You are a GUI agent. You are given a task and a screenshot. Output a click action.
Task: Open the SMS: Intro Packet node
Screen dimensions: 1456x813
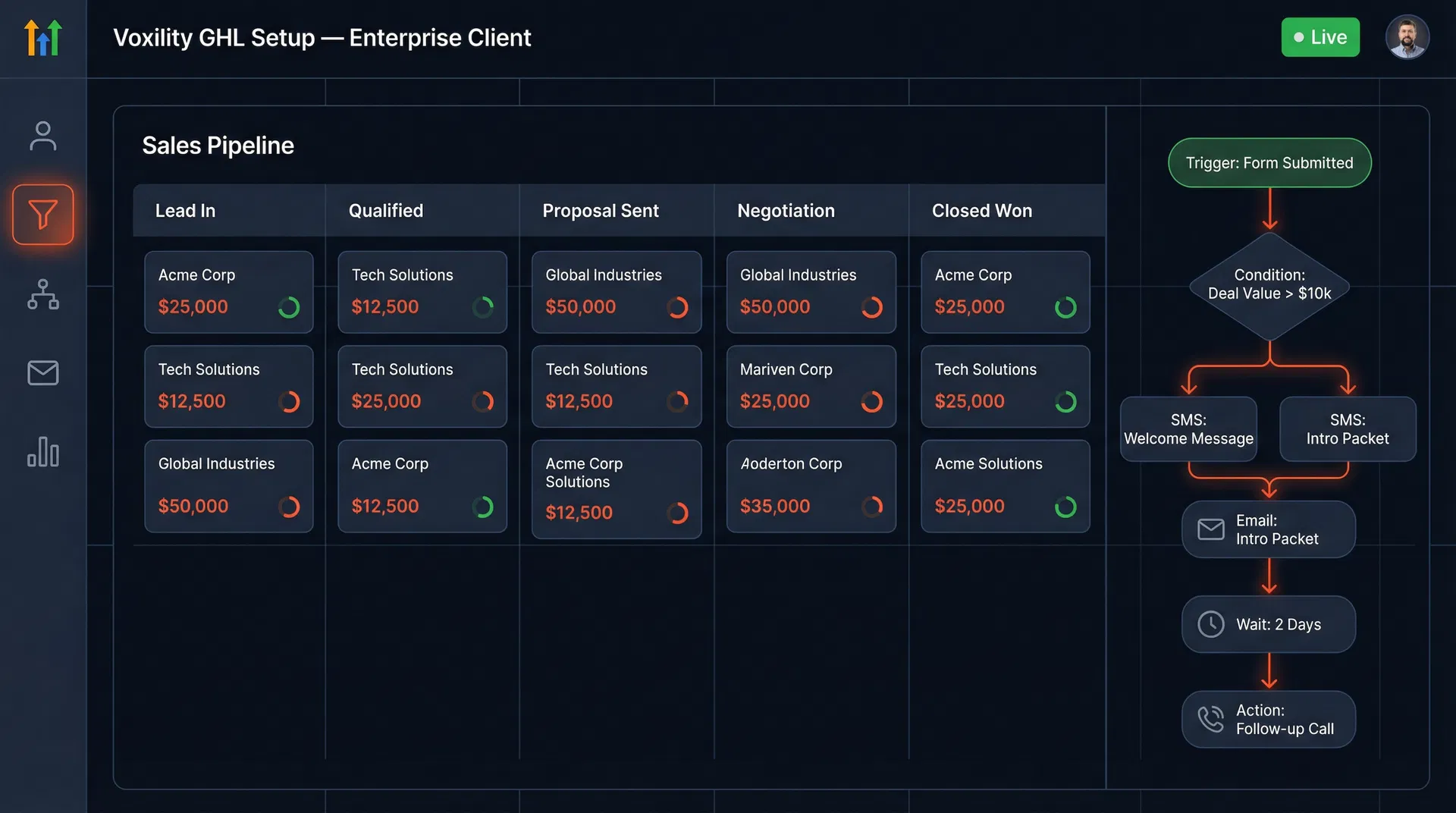pos(1348,428)
